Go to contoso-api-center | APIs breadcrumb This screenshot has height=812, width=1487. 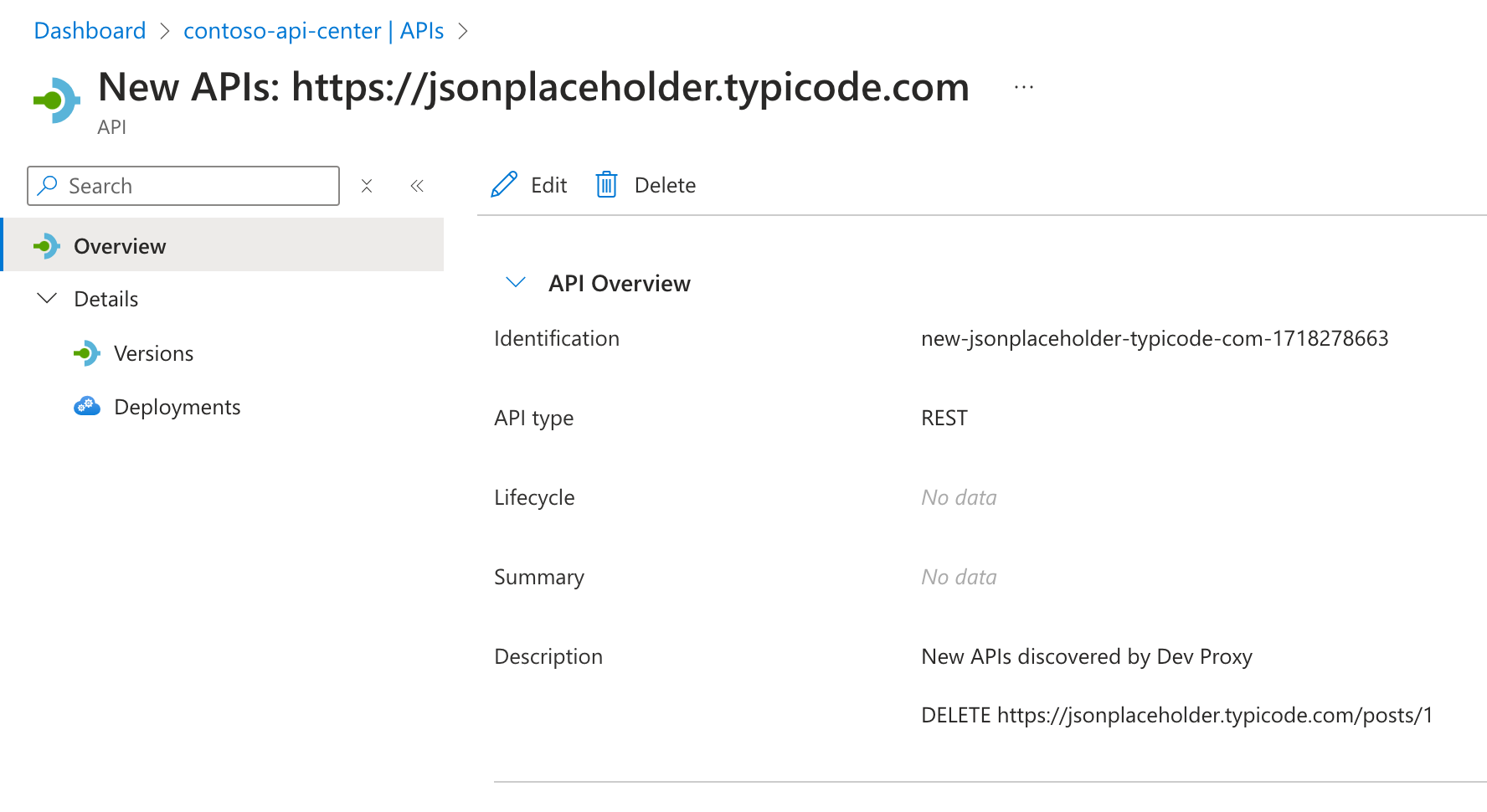(x=313, y=30)
